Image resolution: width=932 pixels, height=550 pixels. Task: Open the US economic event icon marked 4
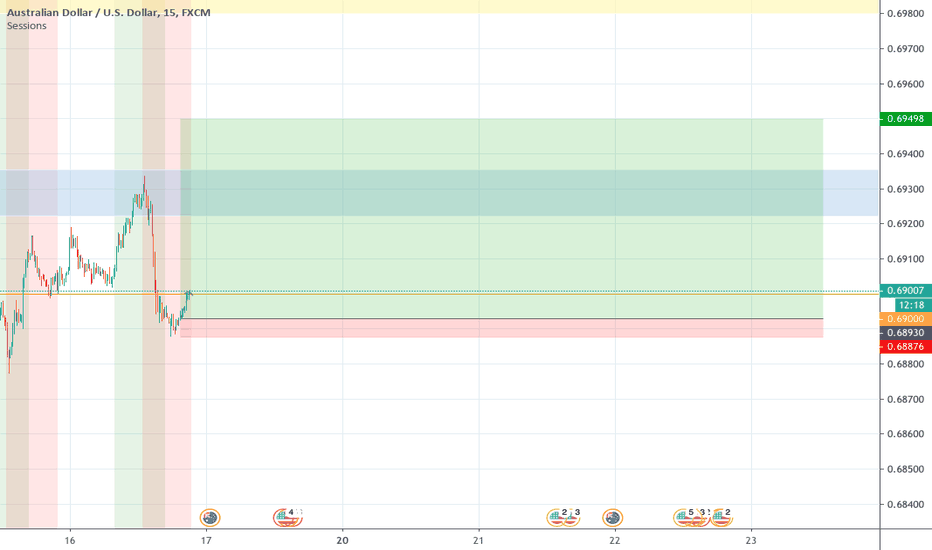click(x=286, y=518)
